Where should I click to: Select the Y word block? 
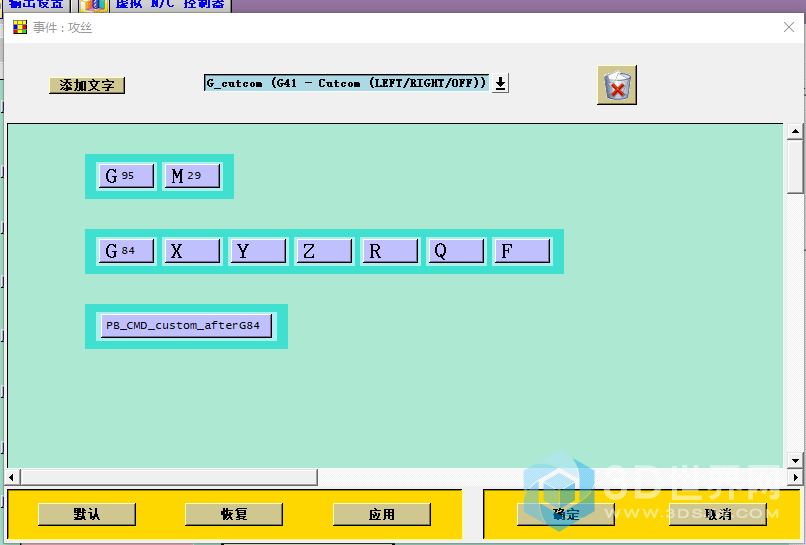[258, 251]
